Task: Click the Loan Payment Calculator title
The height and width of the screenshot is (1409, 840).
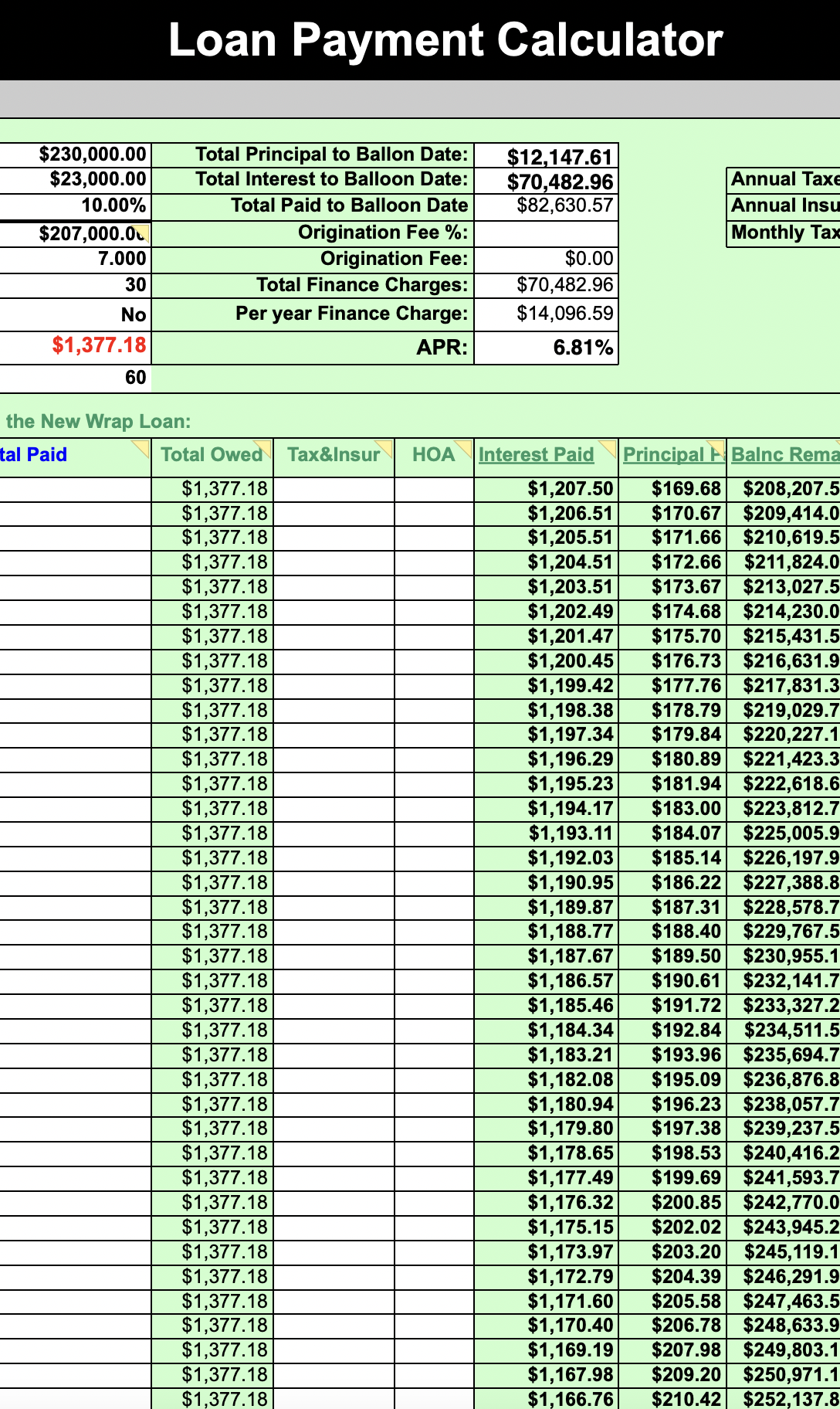Action: pos(445,40)
